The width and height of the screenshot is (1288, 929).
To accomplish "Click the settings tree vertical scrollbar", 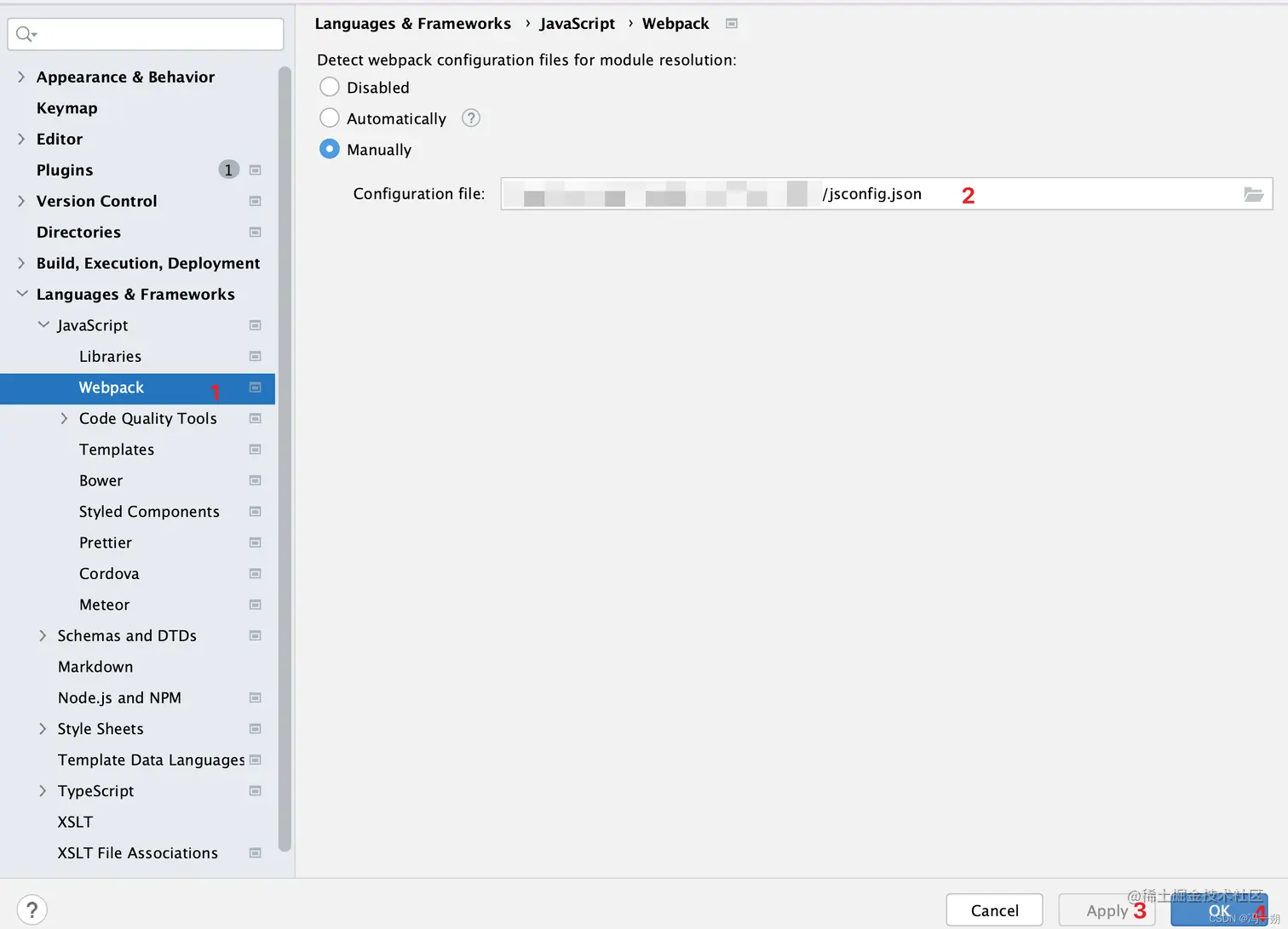I will coord(285,460).
